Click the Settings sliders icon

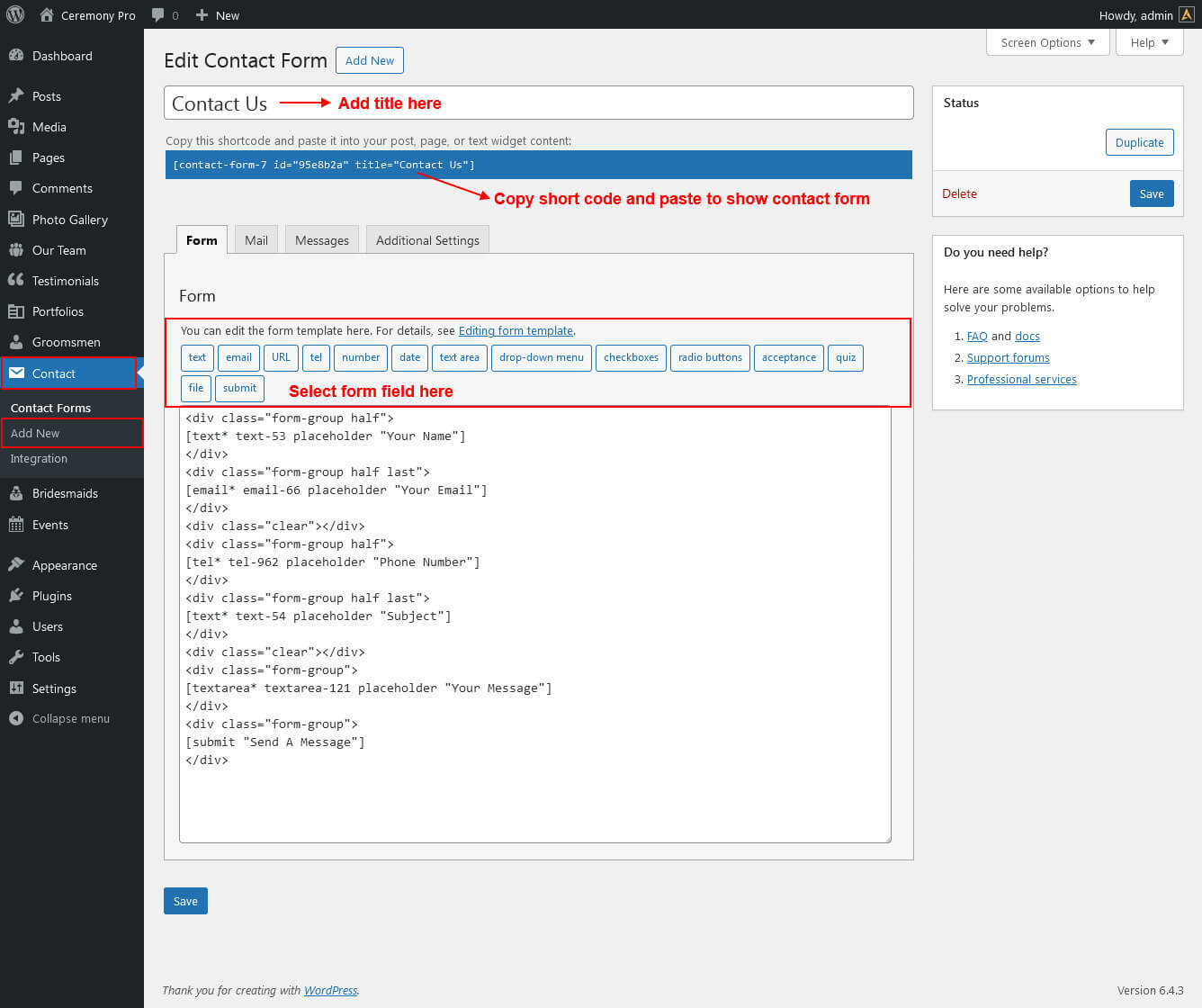[x=16, y=688]
